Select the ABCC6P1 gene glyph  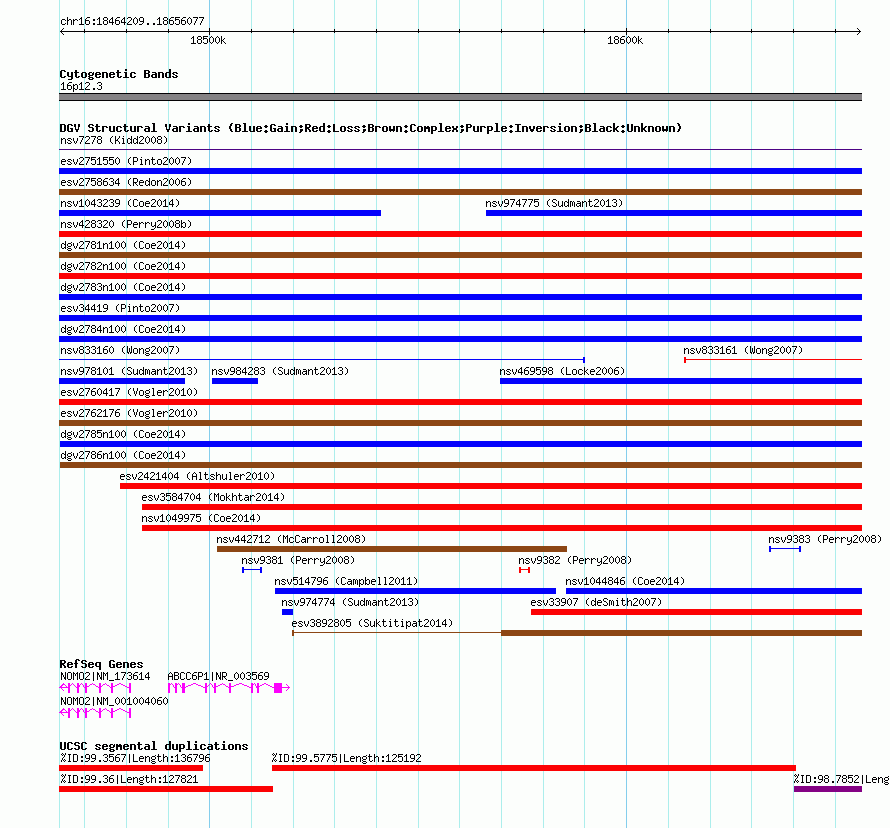(229, 688)
